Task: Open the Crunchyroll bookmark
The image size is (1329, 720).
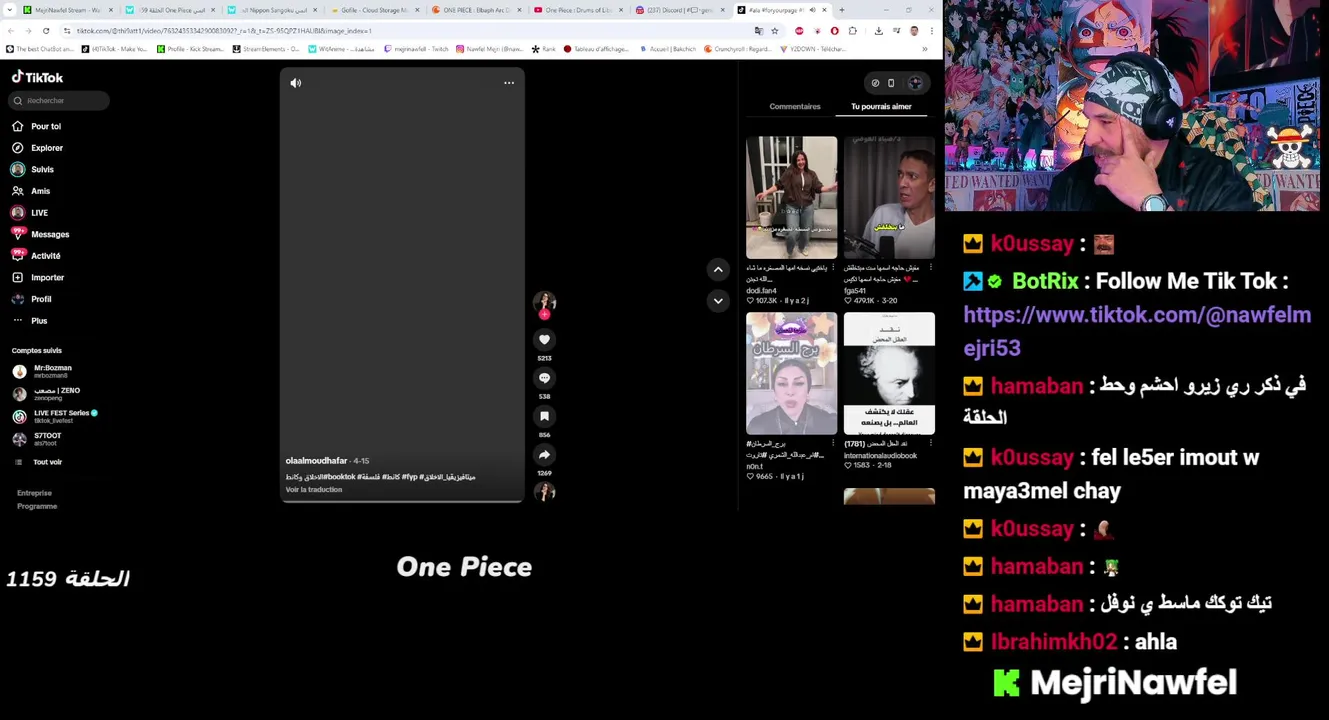Action: tap(738, 49)
